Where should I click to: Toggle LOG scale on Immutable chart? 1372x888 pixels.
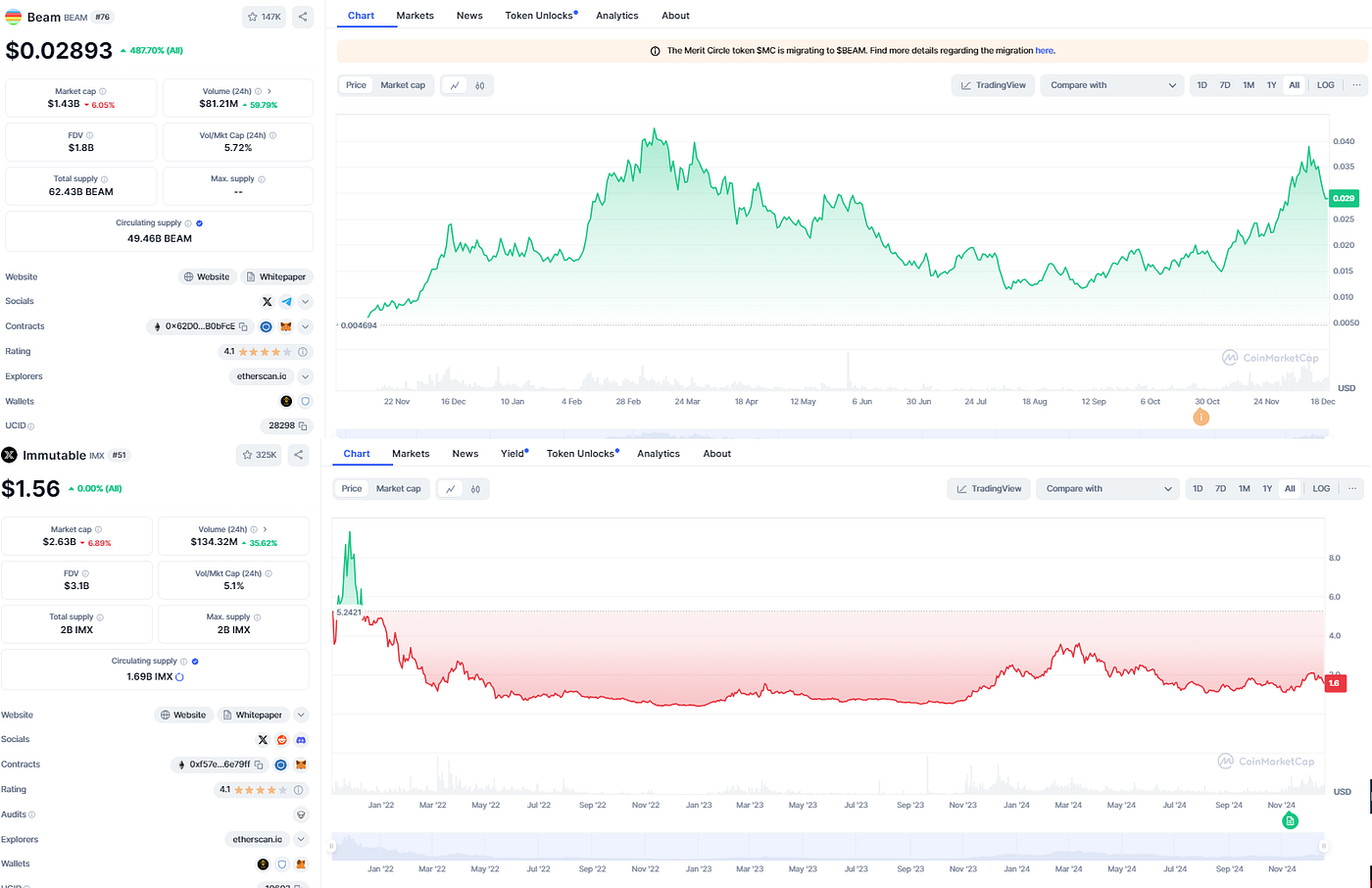coord(1321,489)
